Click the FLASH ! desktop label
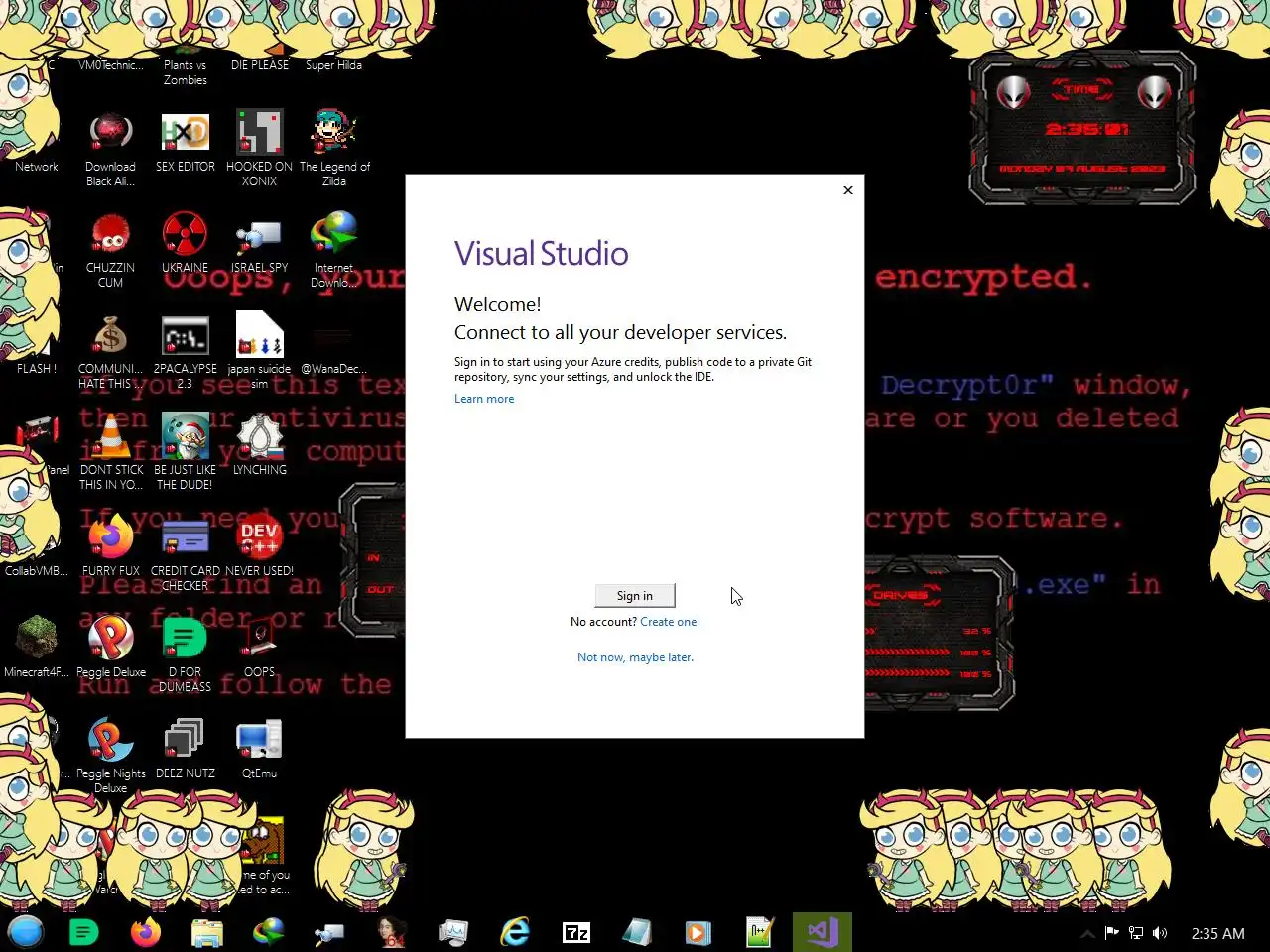 tap(37, 369)
